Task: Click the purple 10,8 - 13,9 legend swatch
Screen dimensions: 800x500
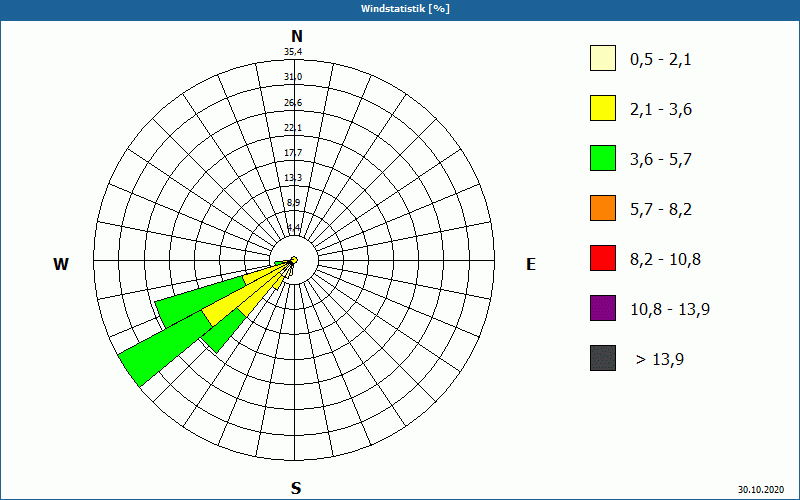Action: click(x=603, y=308)
